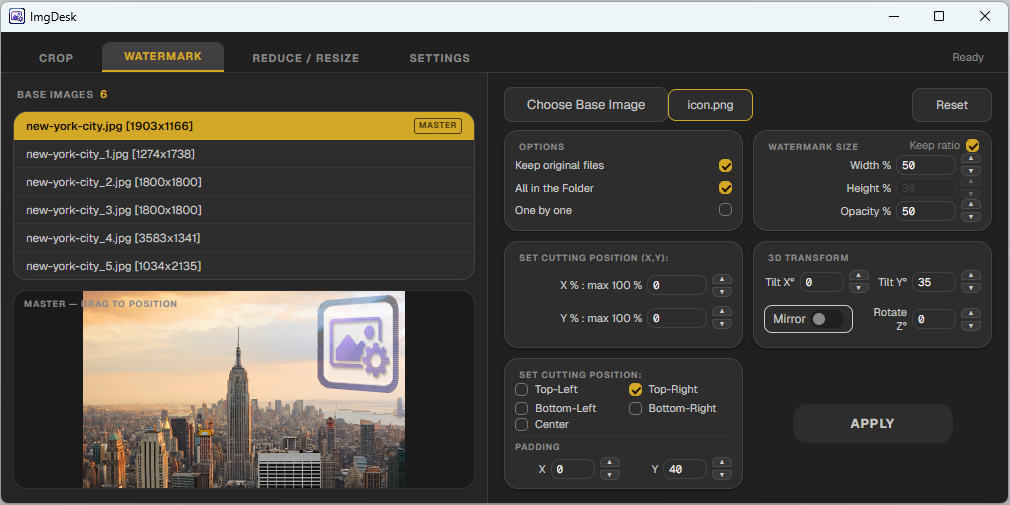Toggle Keep ratio checkbox
Image resolution: width=1010 pixels, height=505 pixels.
click(x=973, y=146)
